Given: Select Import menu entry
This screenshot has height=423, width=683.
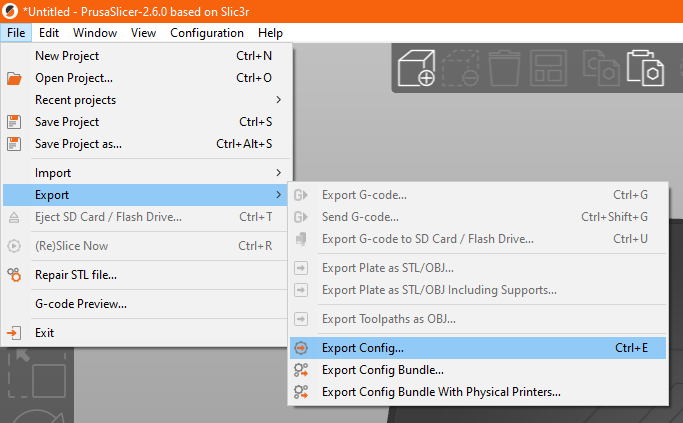Looking at the screenshot, I should pyautogui.click(x=147, y=173).
